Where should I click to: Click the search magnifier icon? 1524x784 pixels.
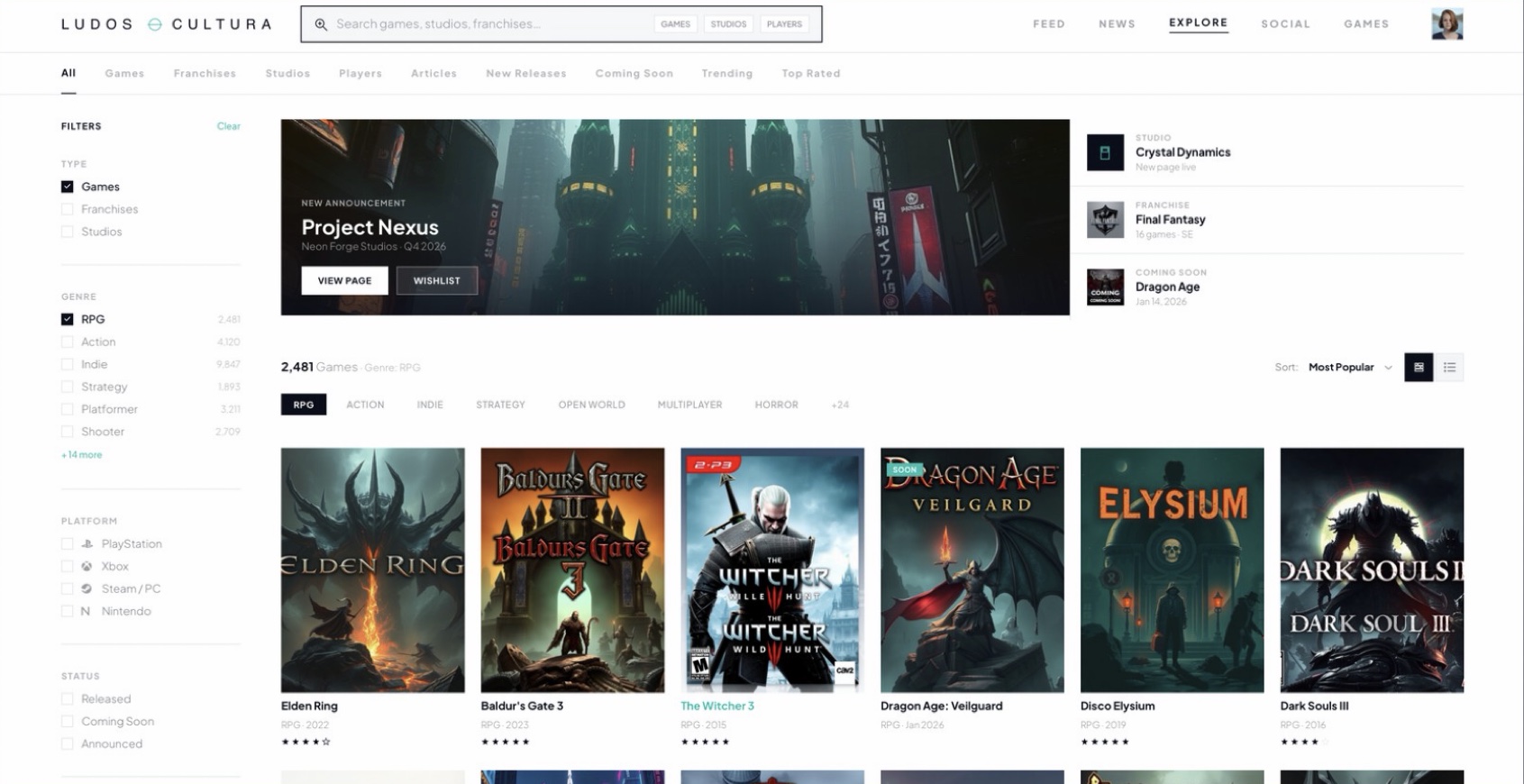[321, 24]
